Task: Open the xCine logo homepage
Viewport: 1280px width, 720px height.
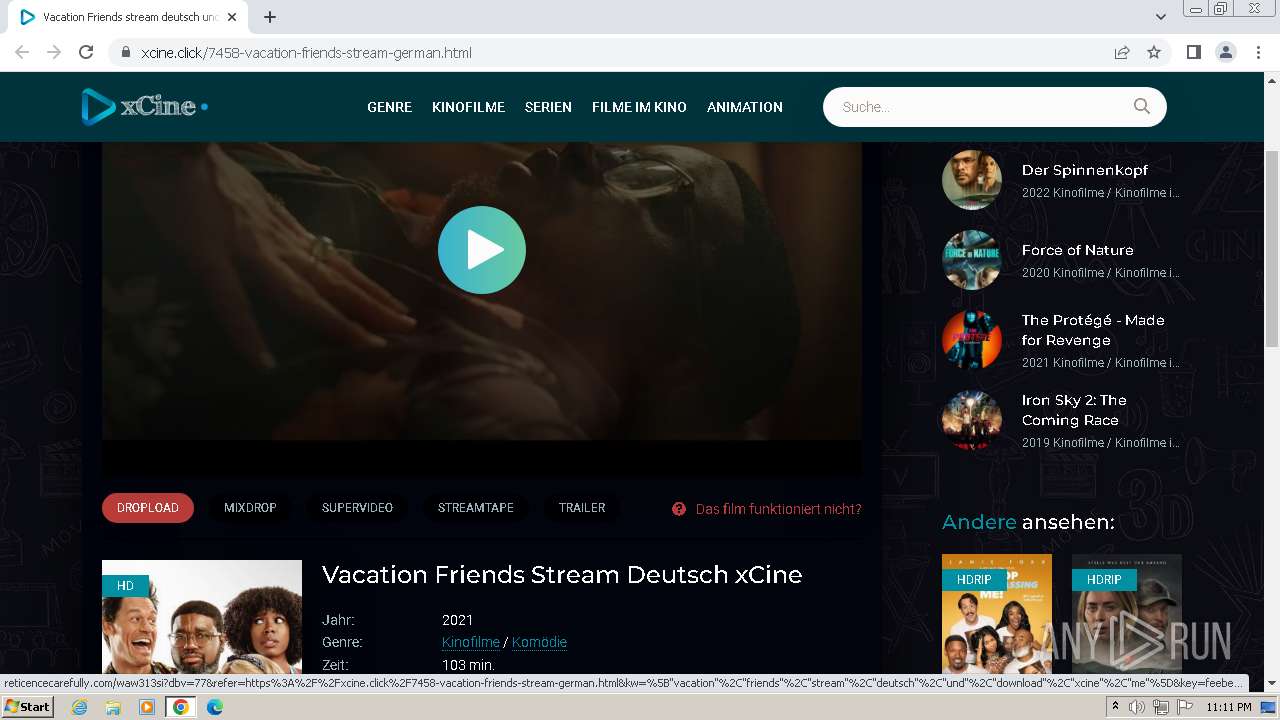Action: 144,106
